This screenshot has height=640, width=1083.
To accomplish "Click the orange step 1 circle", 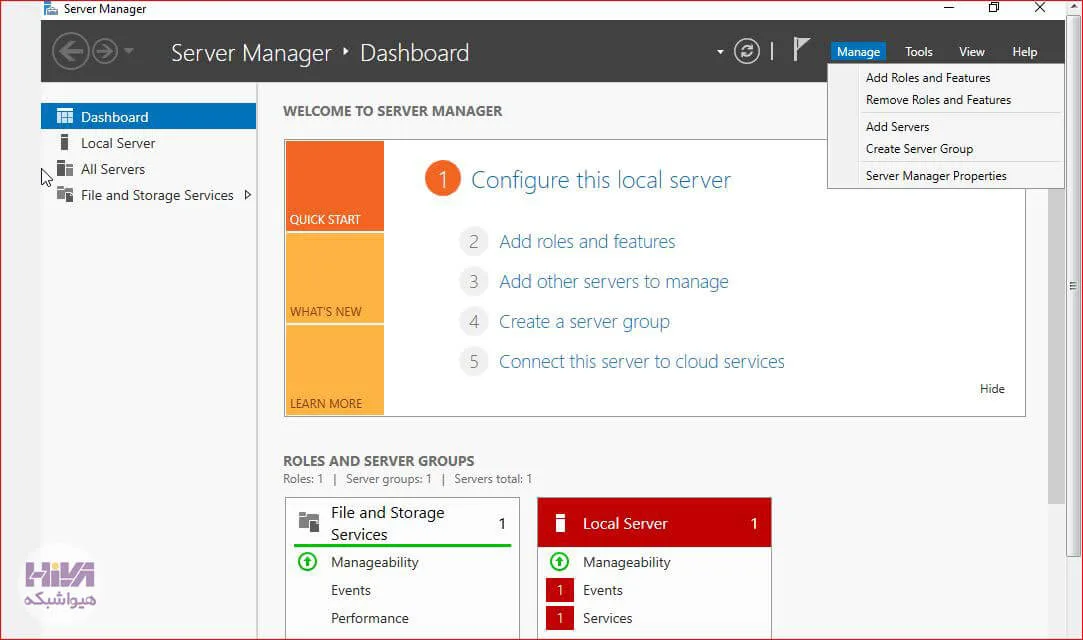I will [443, 179].
